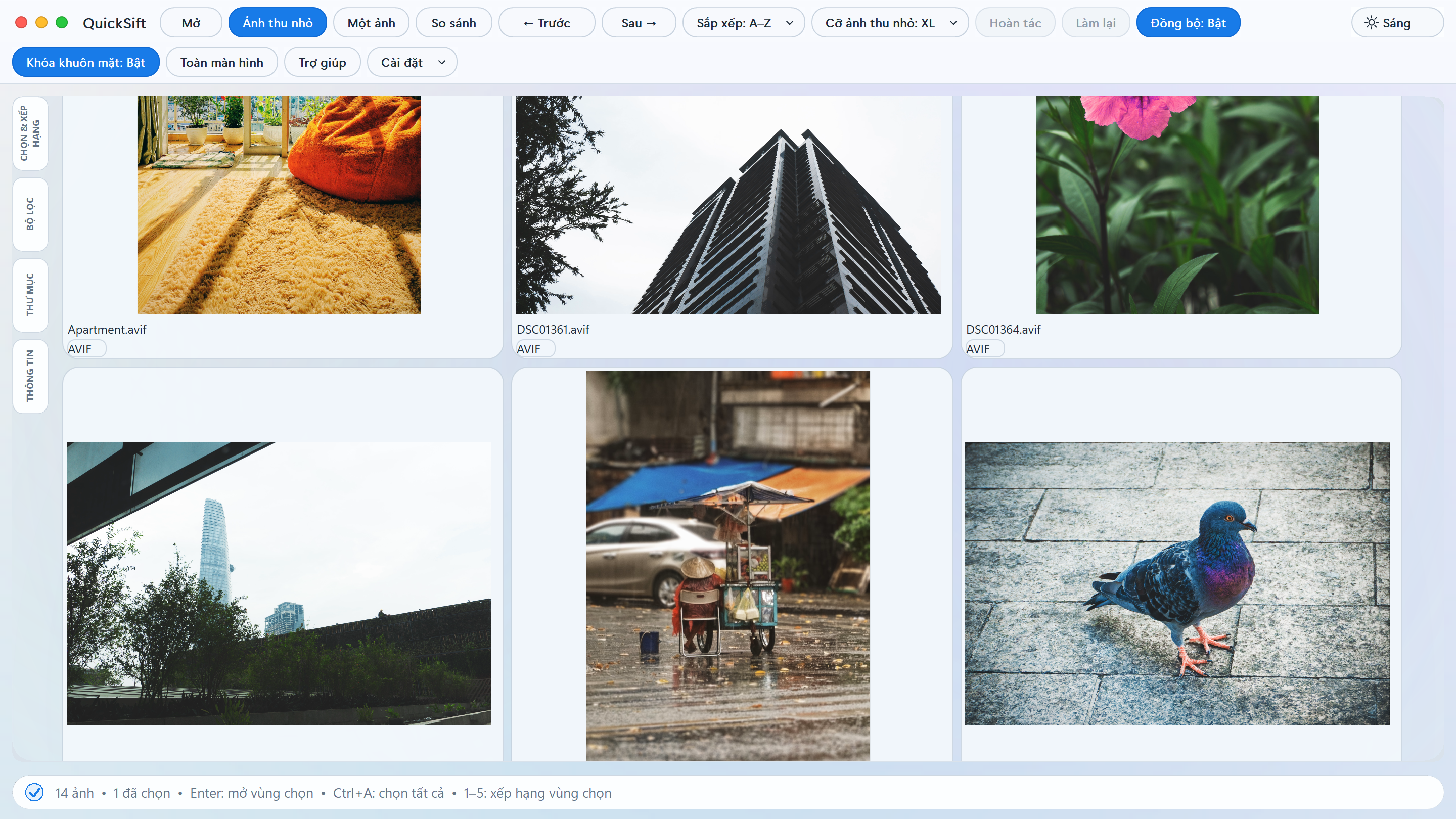The height and width of the screenshot is (819, 1456).
Task: Open Trợ giúp help
Action: click(322, 62)
